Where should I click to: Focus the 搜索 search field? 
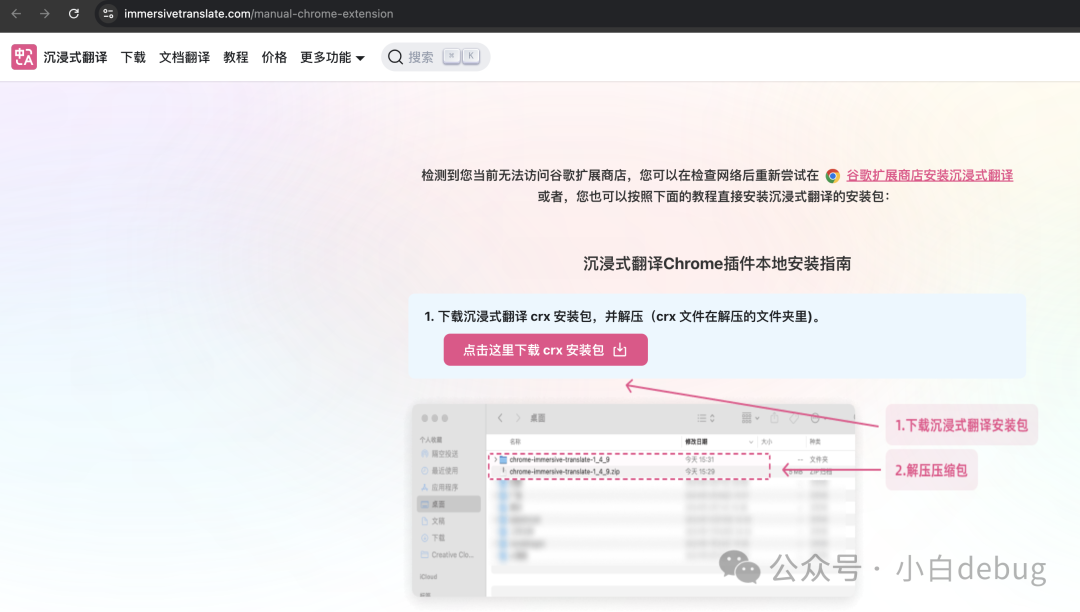pyautogui.click(x=435, y=57)
